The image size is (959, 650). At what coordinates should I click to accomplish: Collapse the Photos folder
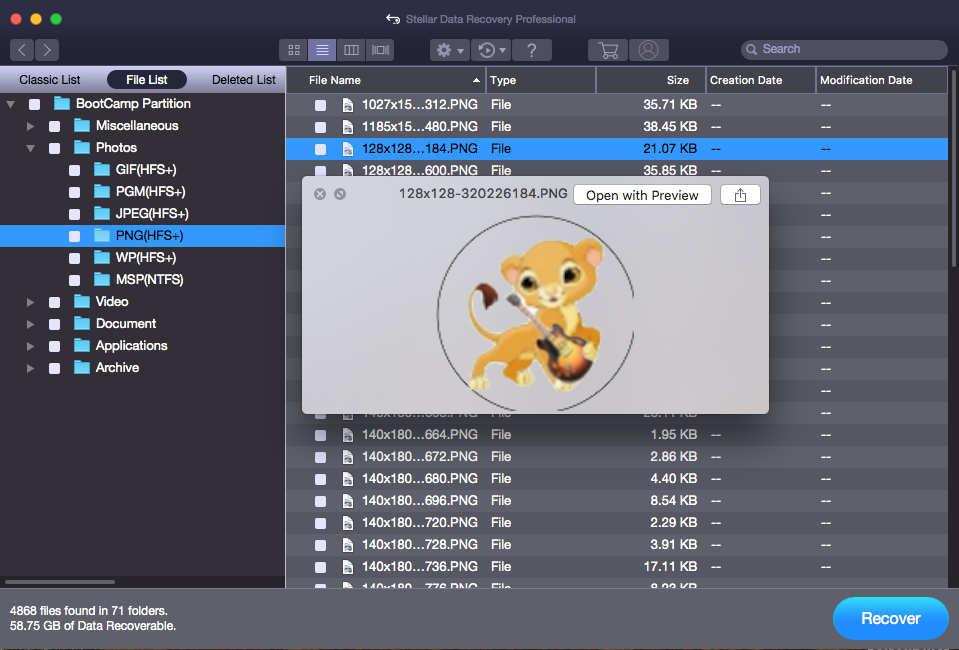30,149
